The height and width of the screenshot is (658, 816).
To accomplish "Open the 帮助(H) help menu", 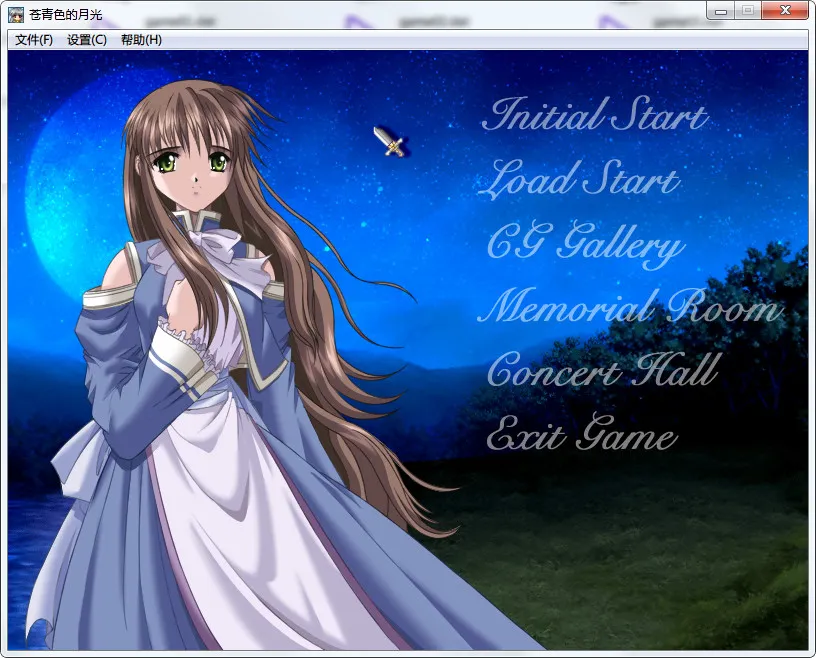I will [141, 40].
